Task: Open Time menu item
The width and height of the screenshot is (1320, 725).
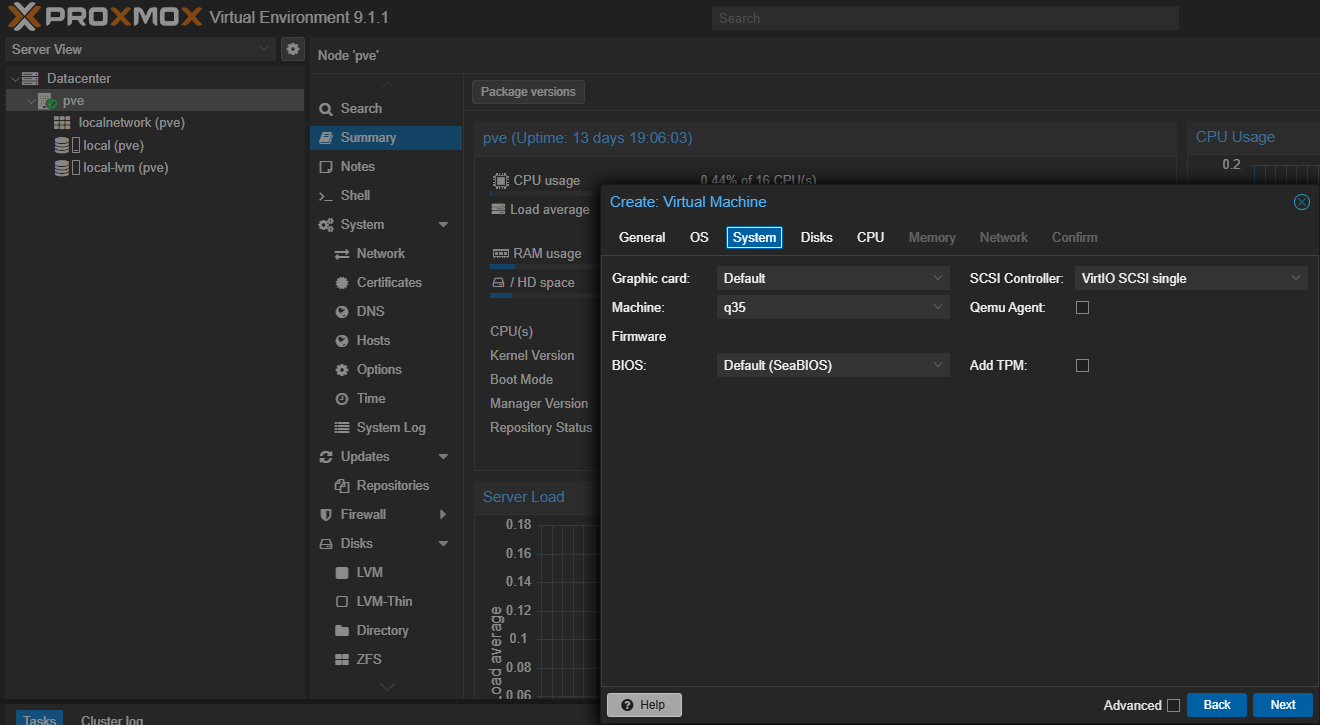Action: coord(386,398)
